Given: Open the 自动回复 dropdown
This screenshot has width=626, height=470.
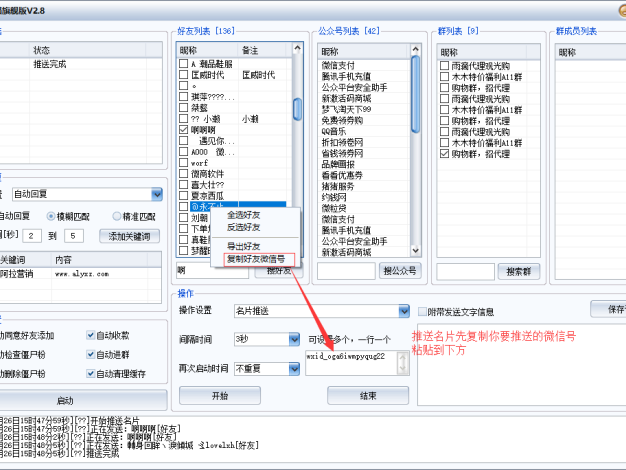Looking at the screenshot, I should coord(156,194).
